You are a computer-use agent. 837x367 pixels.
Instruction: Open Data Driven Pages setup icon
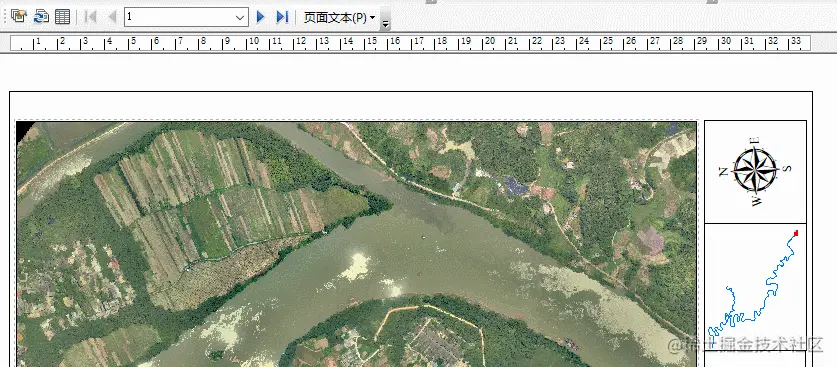(19, 17)
